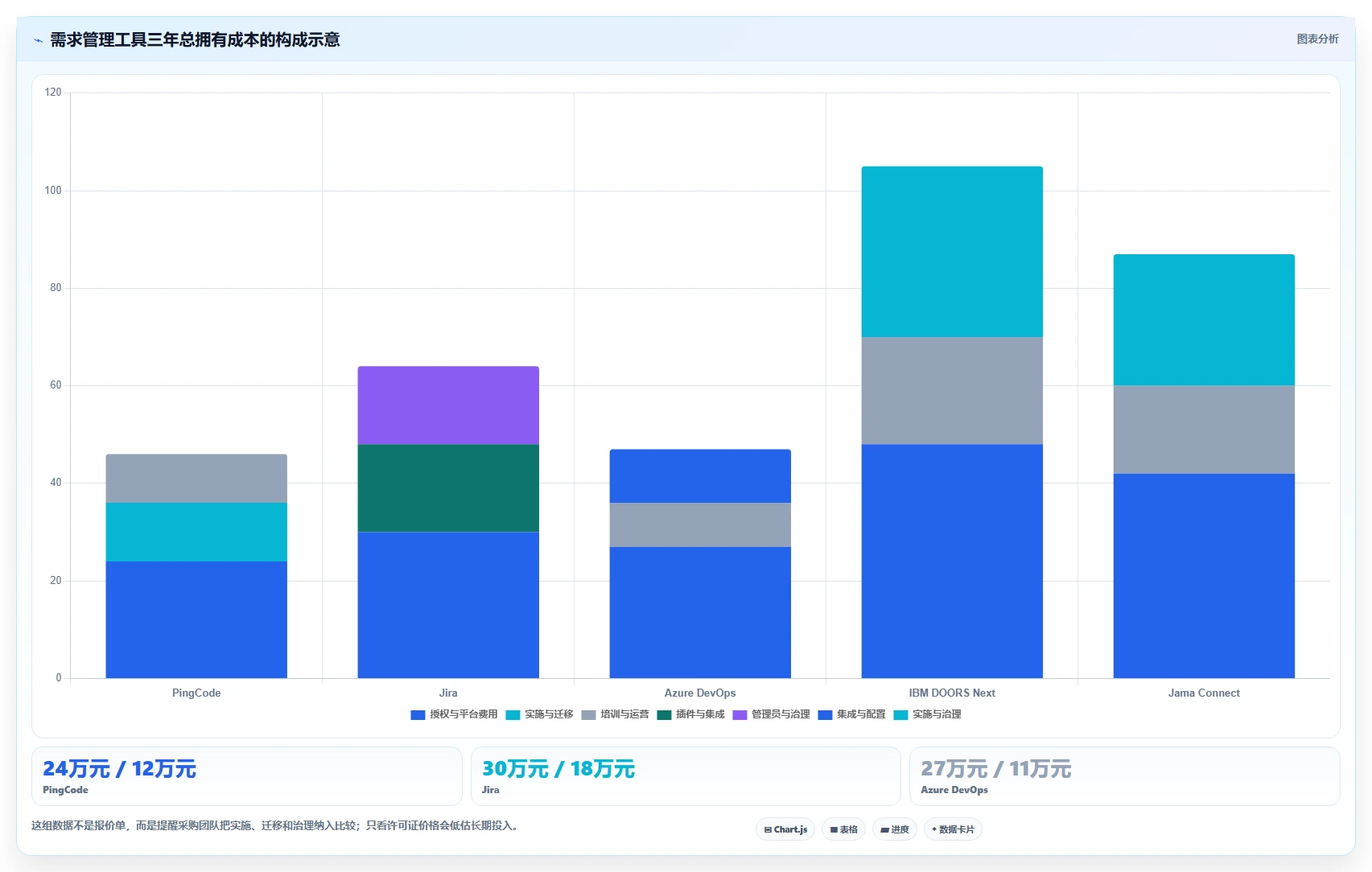
Task: Open the PingCode 24万元 / 12万元 card
Action: [246, 776]
